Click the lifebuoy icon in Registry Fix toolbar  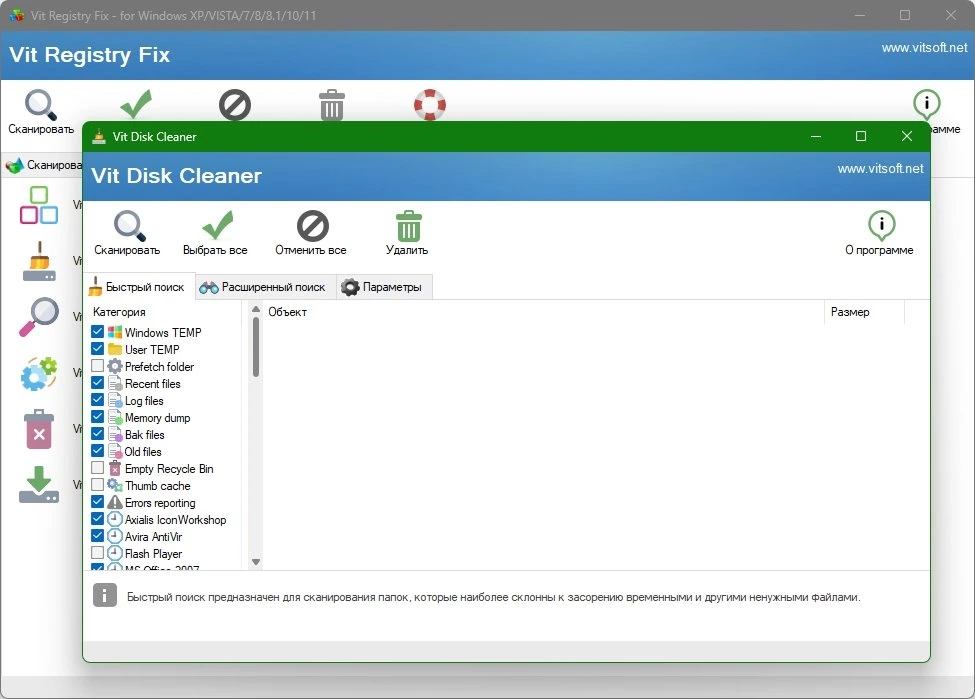(430, 104)
